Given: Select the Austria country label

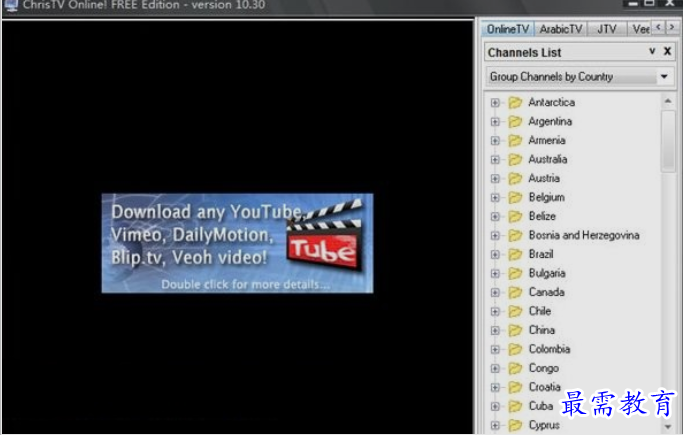Looking at the screenshot, I should click(x=544, y=179).
